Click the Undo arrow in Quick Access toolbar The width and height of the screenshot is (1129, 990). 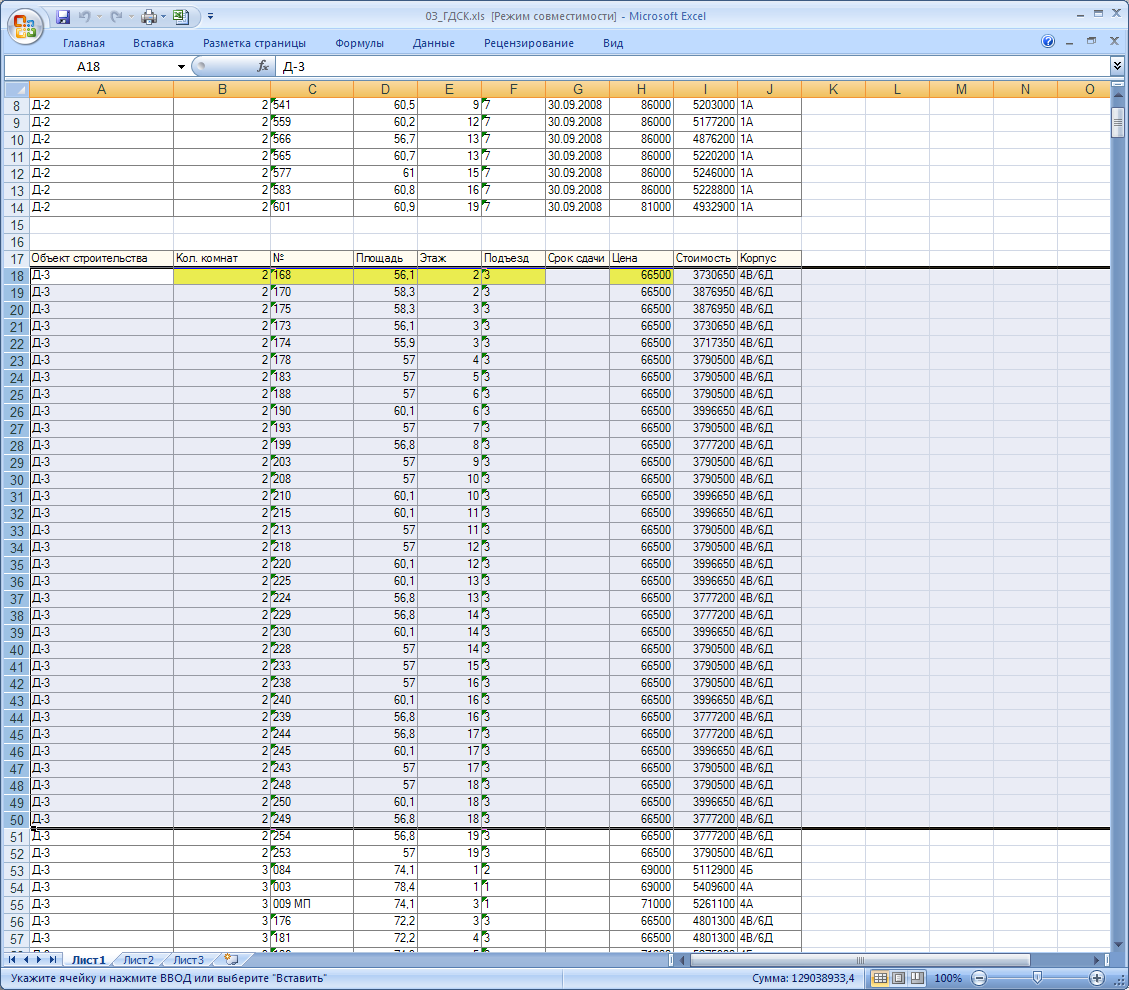point(86,17)
